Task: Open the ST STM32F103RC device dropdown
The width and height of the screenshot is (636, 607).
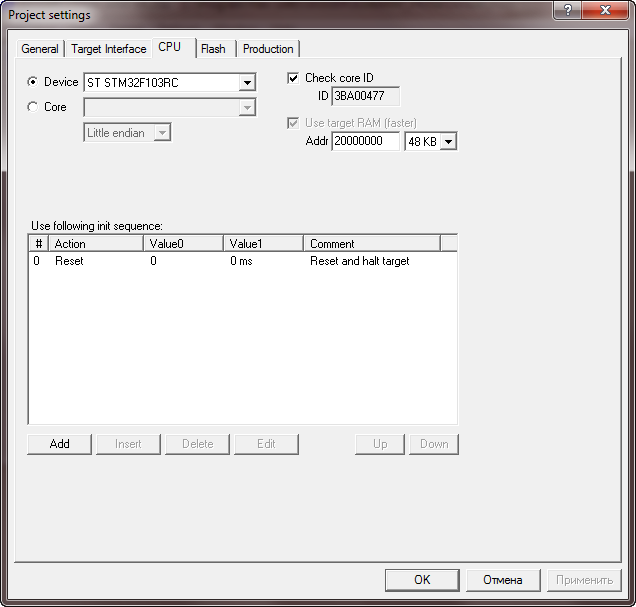Action: 247,83
